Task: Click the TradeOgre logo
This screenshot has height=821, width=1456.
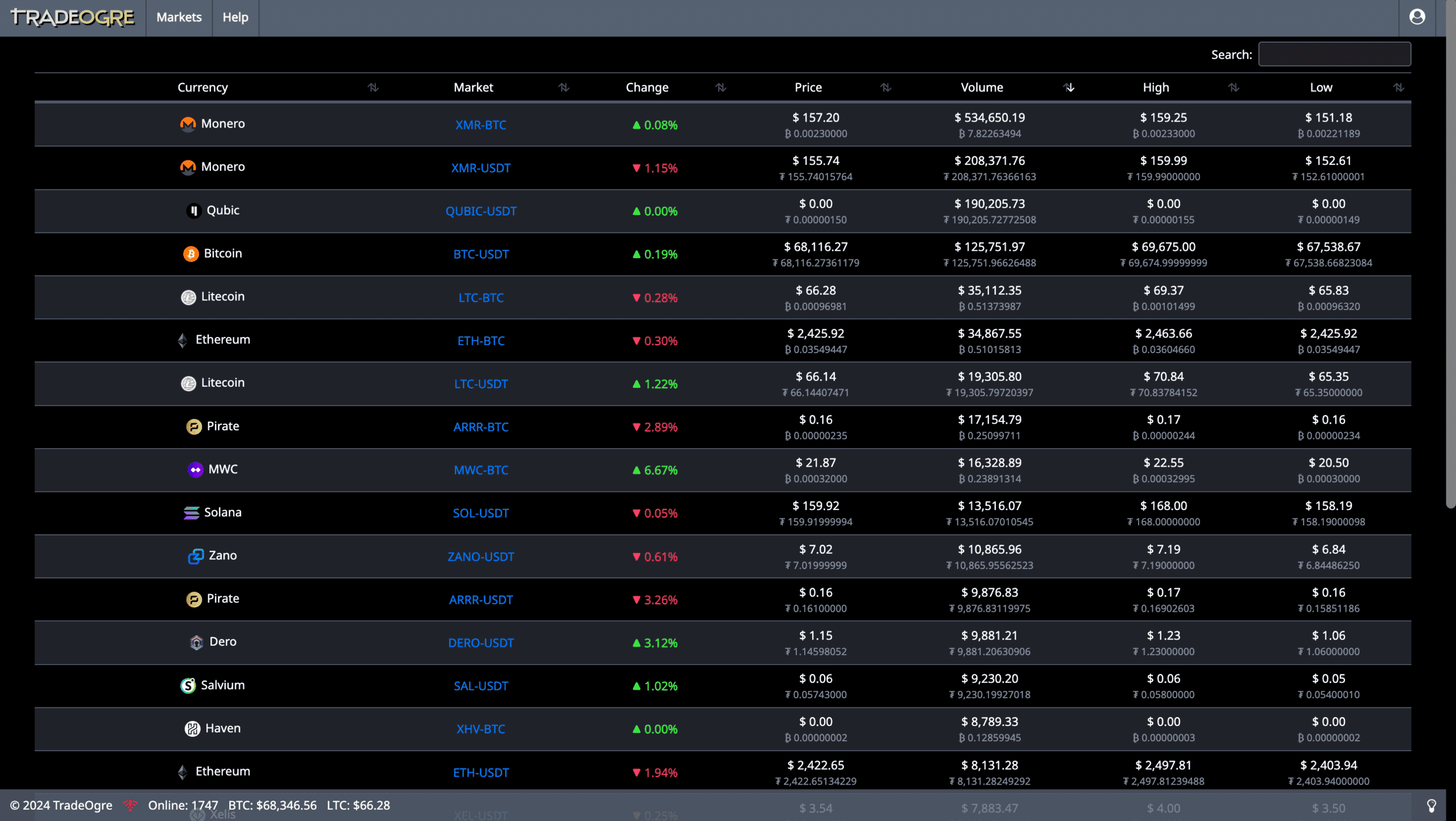Action: [72, 17]
